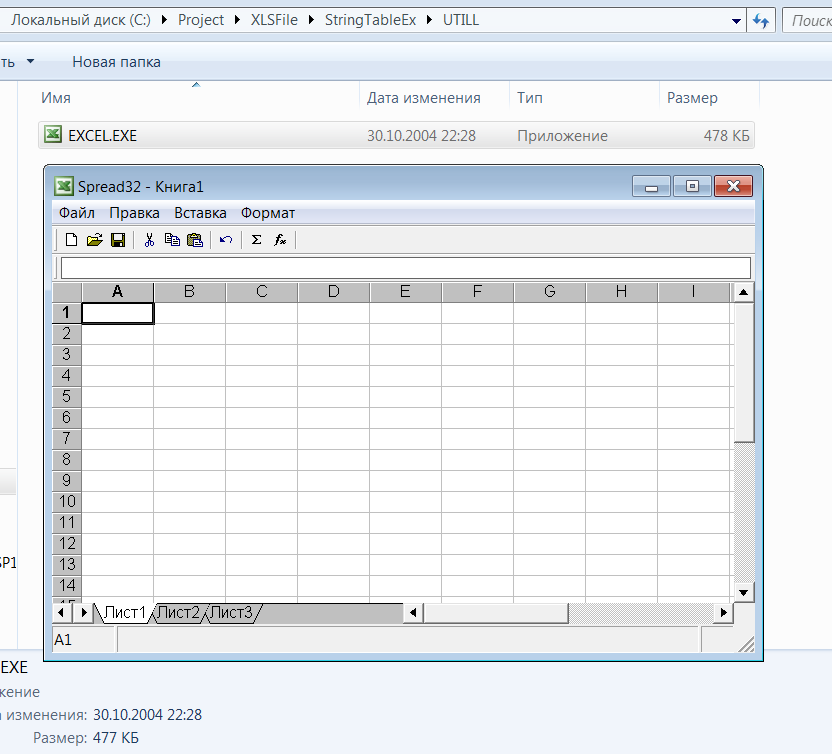
Task: Expand the arrow after XLSFile breadcrumb
Action: (311, 20)
